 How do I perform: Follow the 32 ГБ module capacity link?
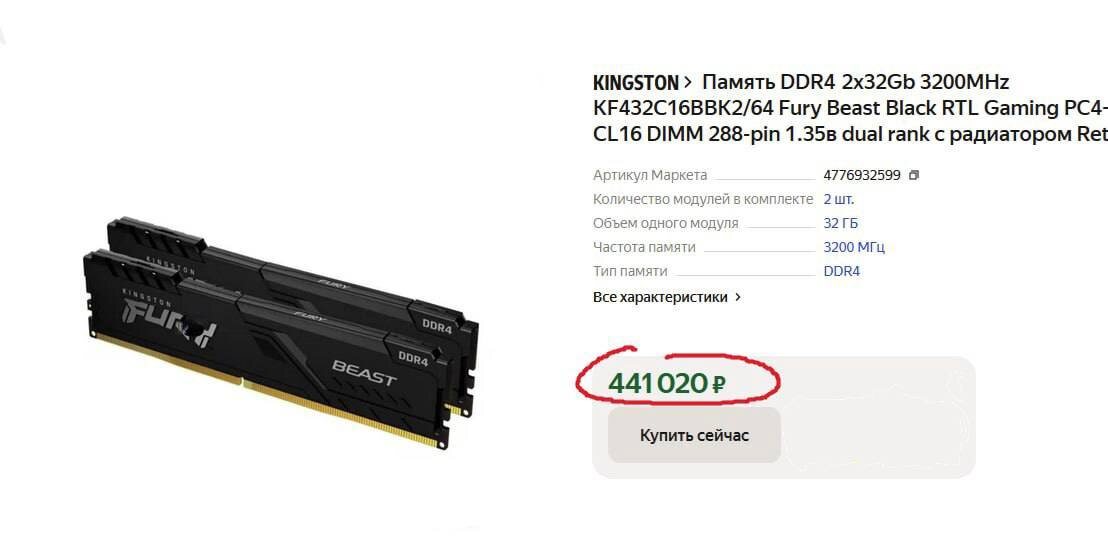pos(841,223)
